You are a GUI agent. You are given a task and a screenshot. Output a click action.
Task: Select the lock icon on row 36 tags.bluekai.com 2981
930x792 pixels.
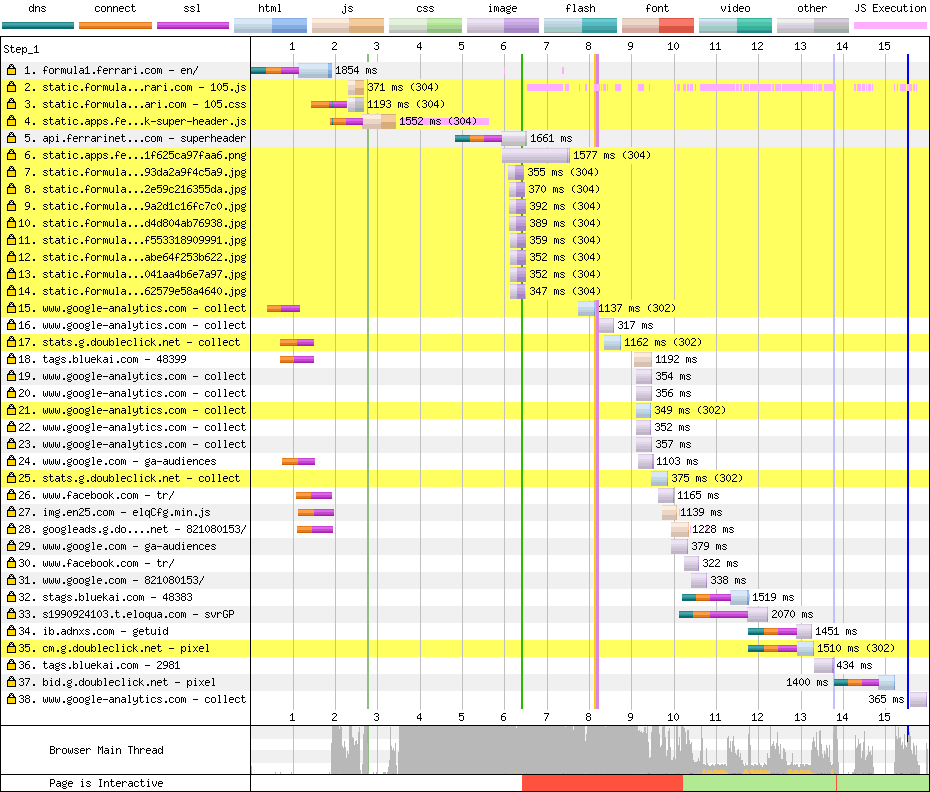[x=11, y=666]
